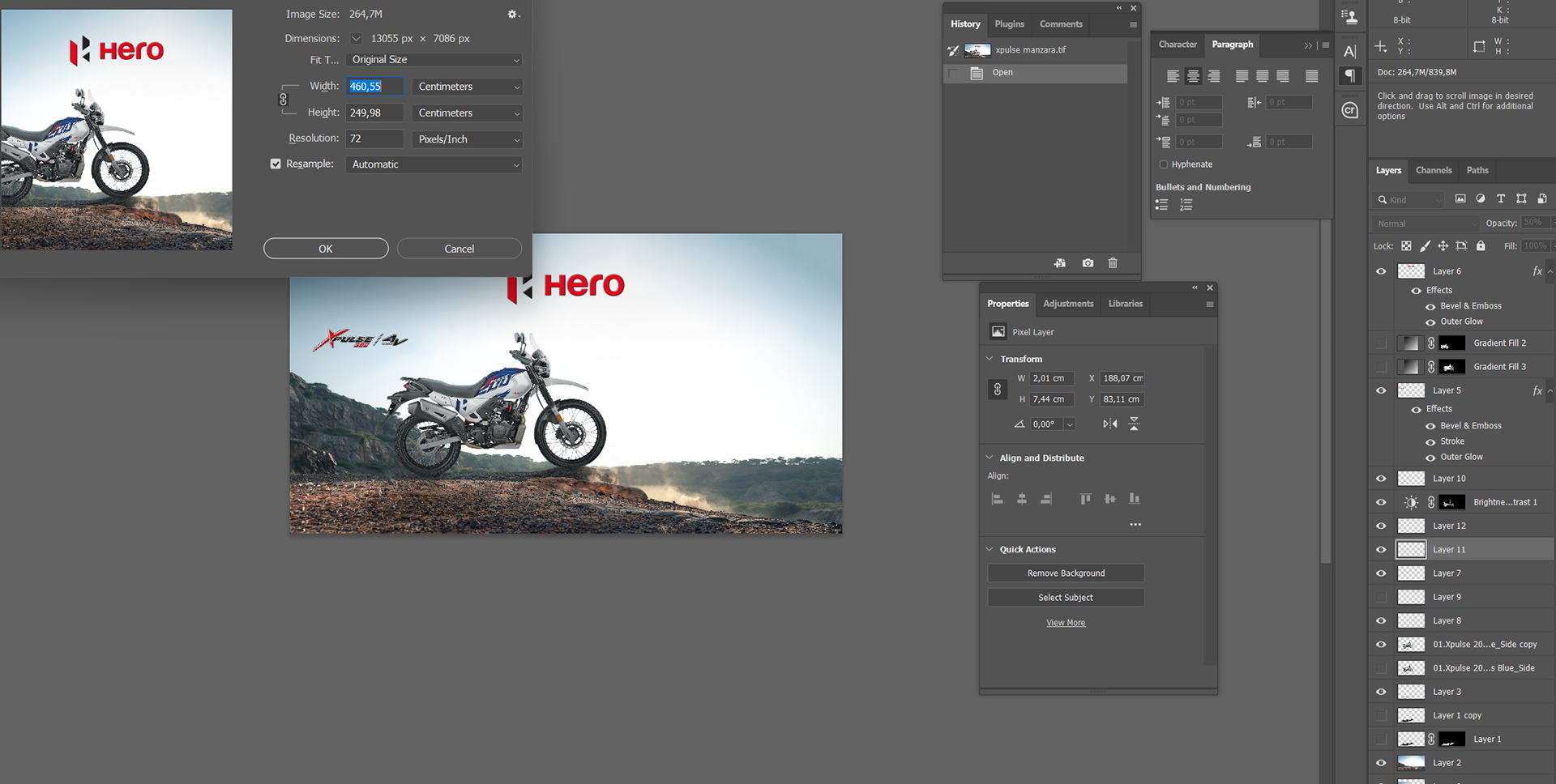Flip layer vertically in Properties Transform
Screen dimensions: 1556x784
tap(1134, 424)
